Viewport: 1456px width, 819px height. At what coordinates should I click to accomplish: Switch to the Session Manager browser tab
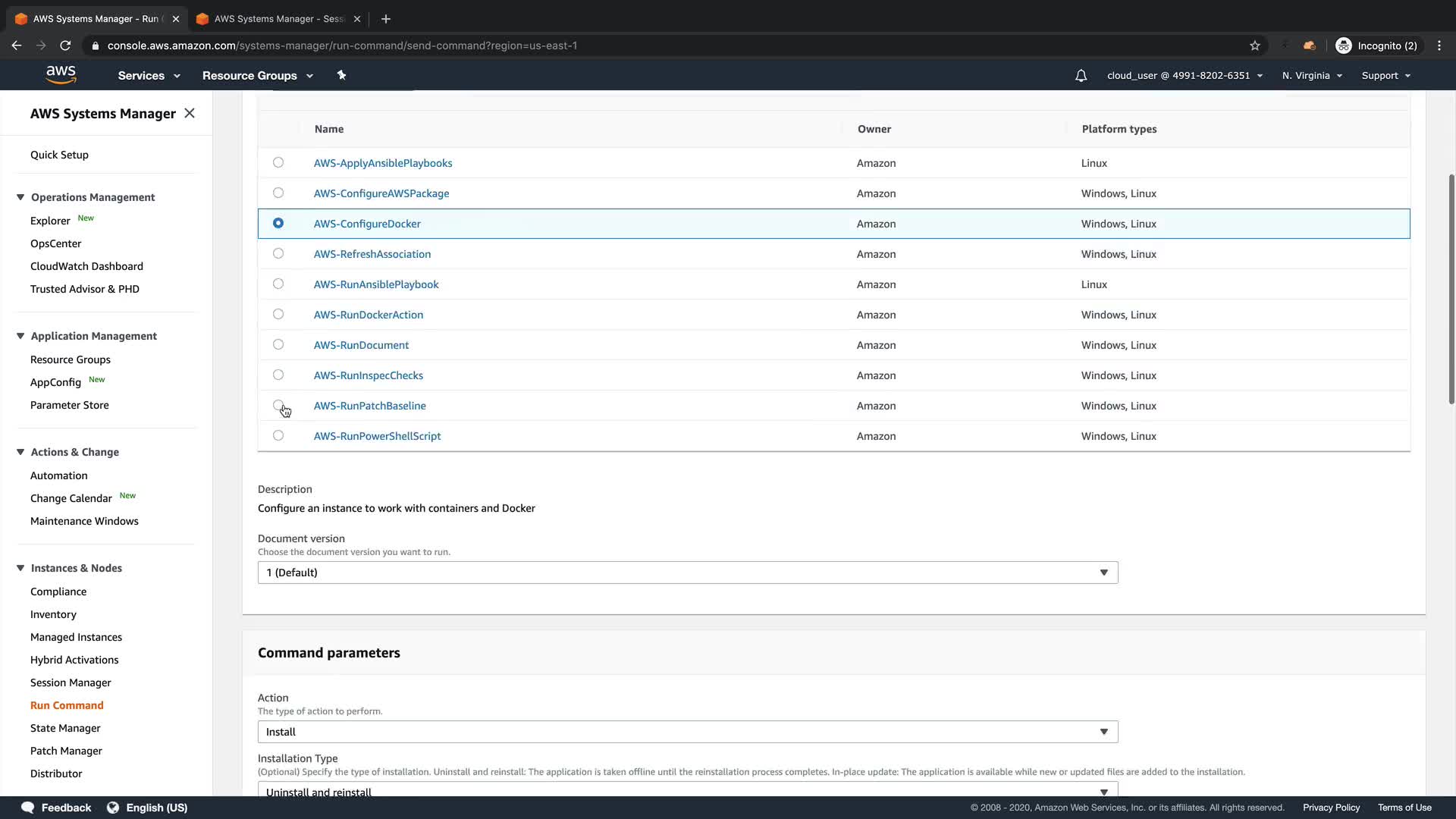point(278,19)
